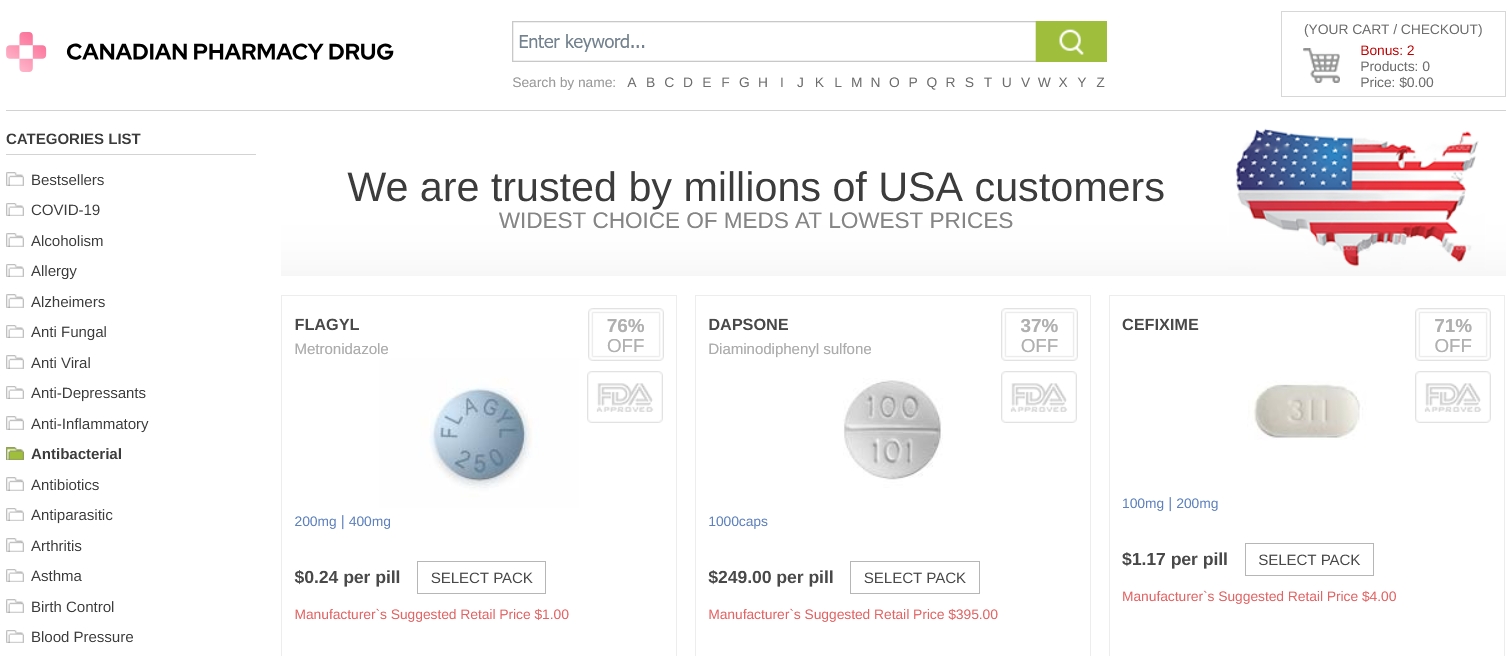Open the COVID-19 category
This screenshot has width=1509, height=656.
(65, 210)
